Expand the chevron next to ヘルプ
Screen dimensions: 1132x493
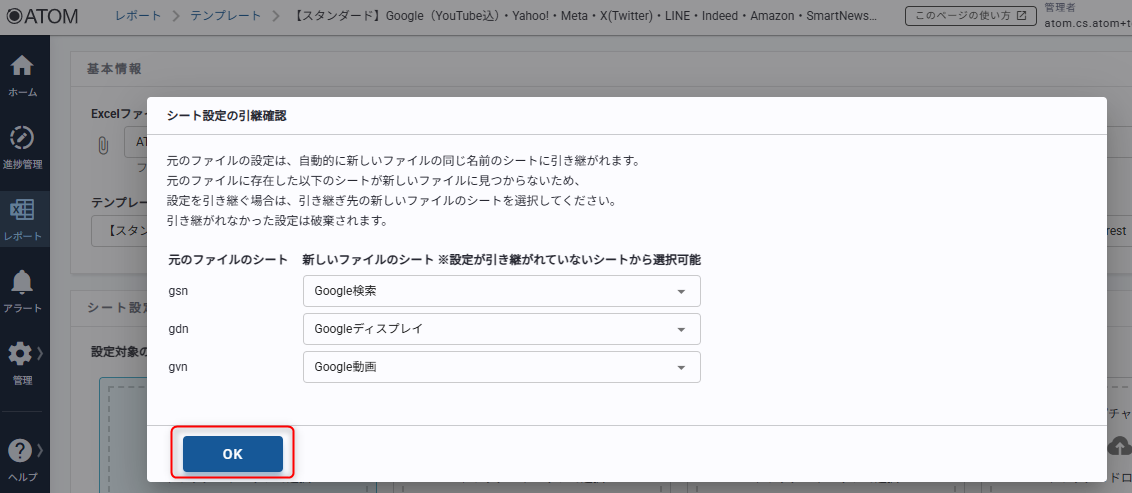tap(41, 451)
